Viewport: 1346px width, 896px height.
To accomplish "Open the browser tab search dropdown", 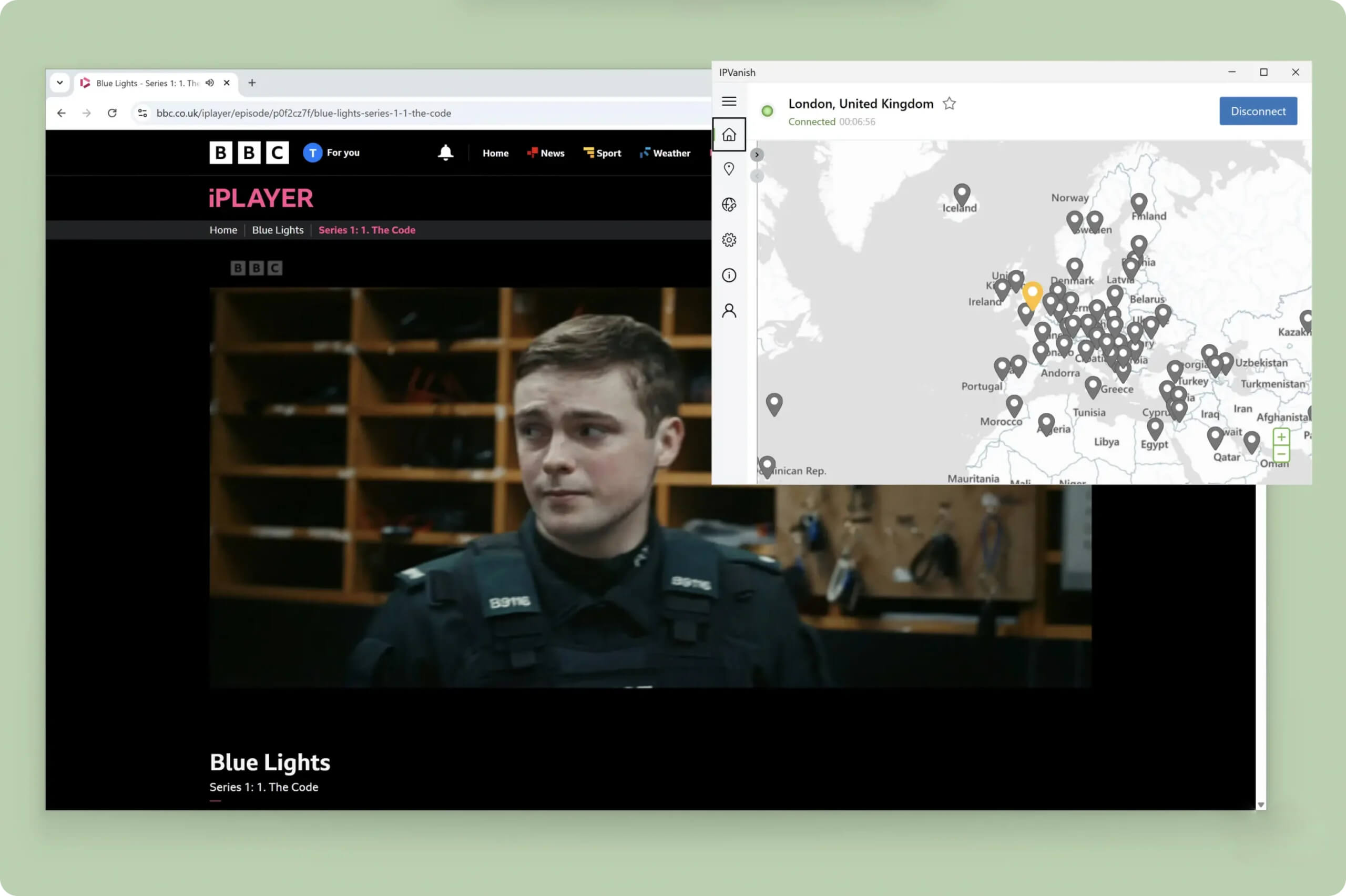I will click(60, 83).
